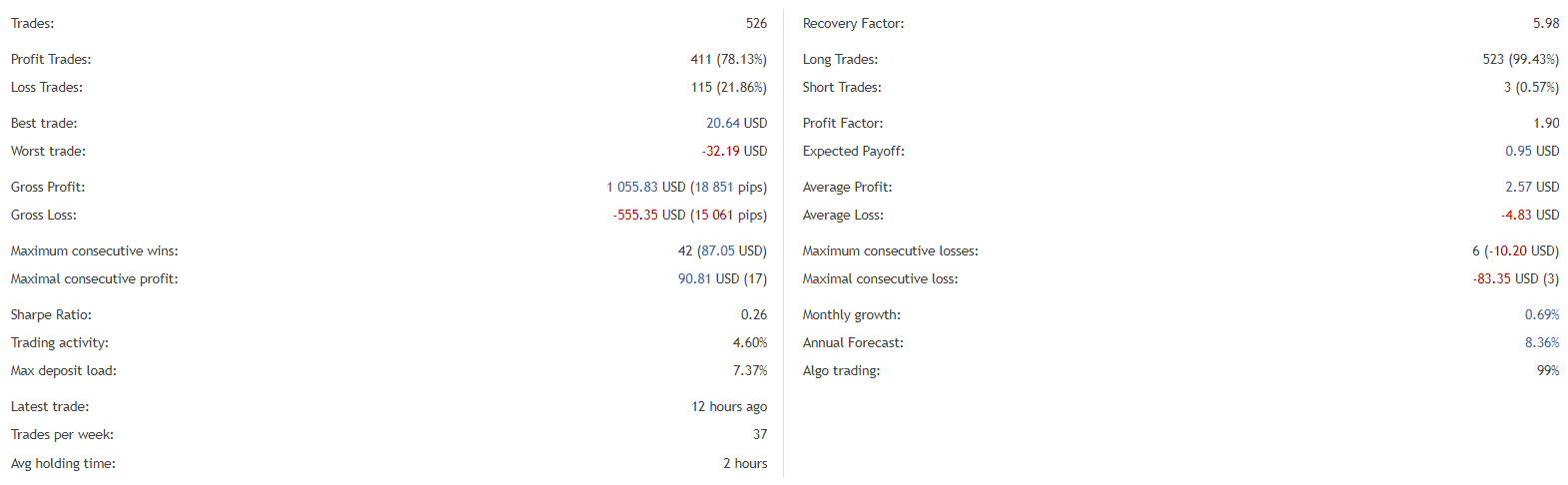
Task: Select the Trading activity label
Action: [x=60, y=342]
